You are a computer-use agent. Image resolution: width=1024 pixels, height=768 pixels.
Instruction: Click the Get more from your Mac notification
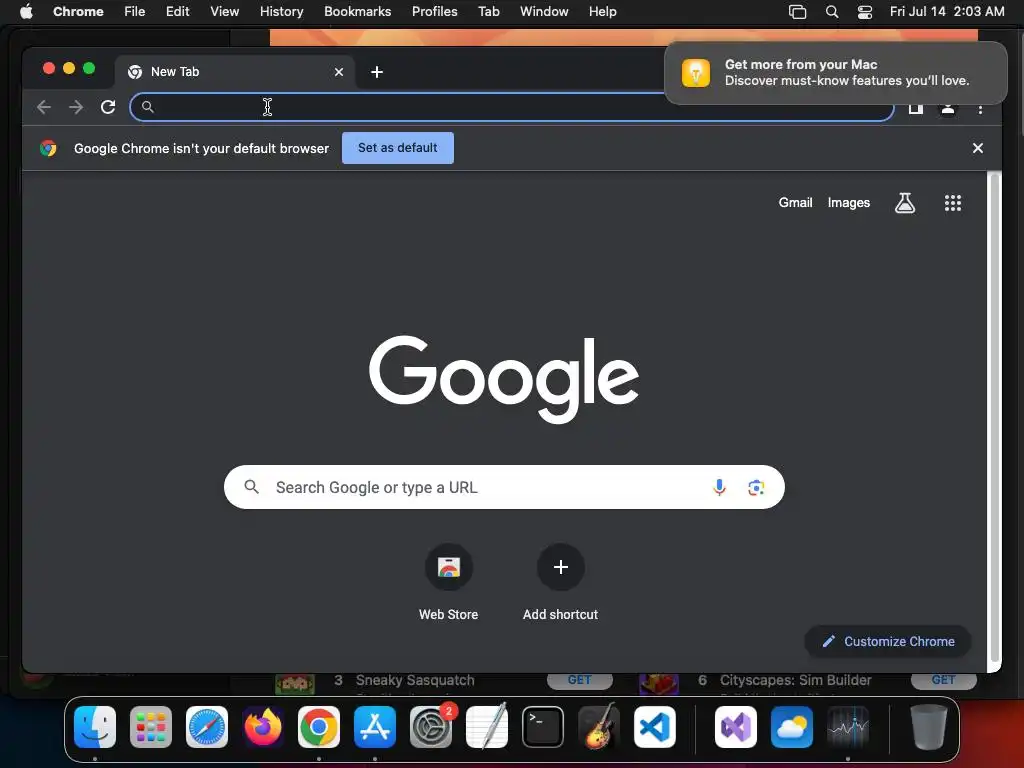[x=836, y=73]
